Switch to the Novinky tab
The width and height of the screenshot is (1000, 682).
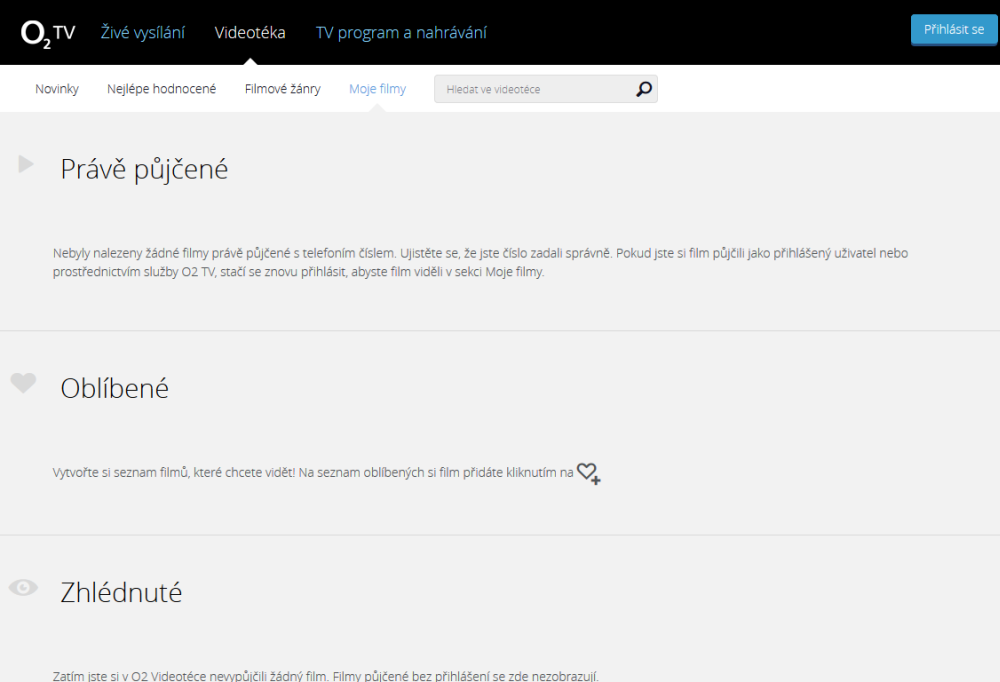[x=57, y=89]
